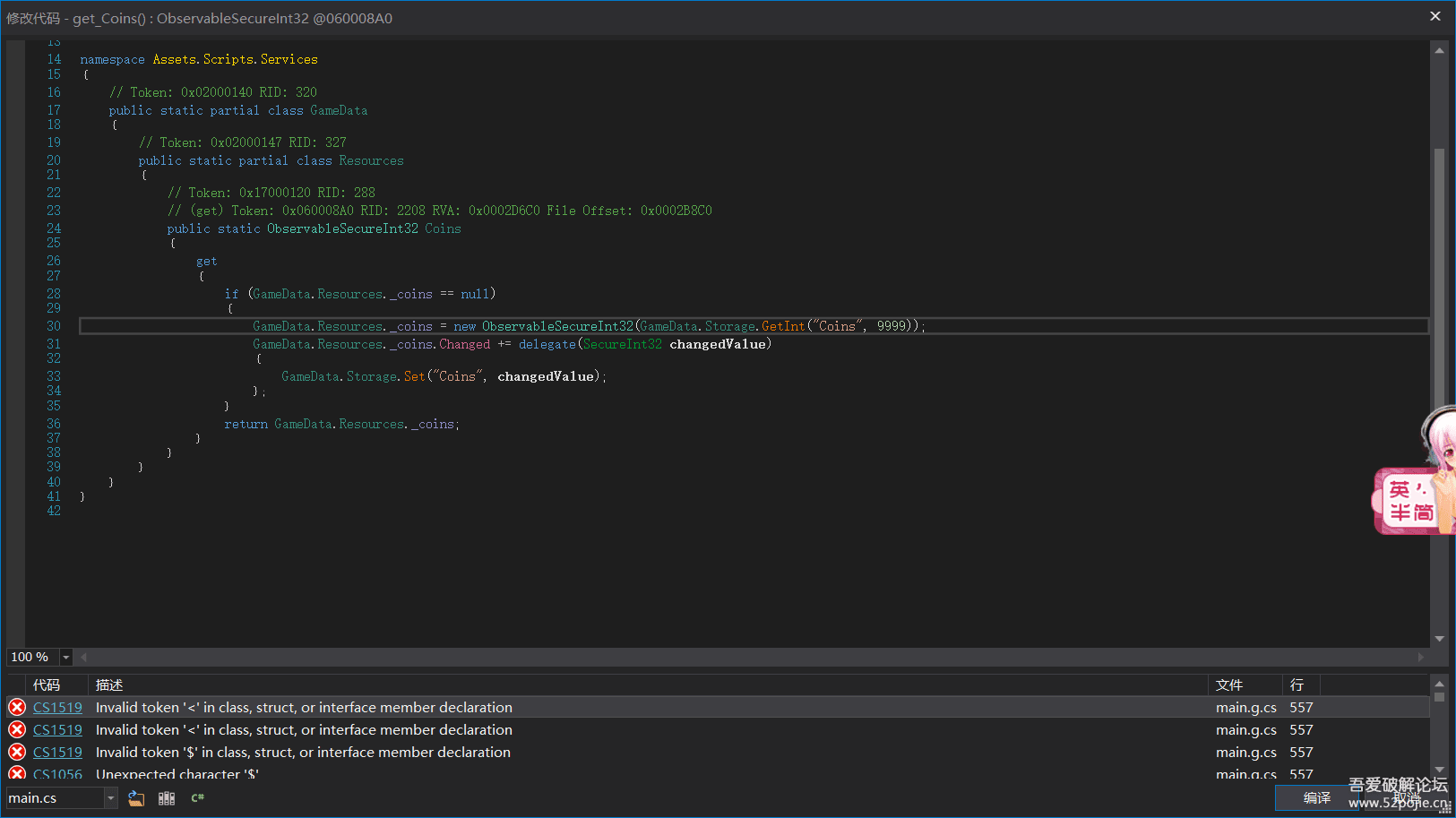
Task: Click the 'get' keyword on line 26
Action: [x=206, y=262]
